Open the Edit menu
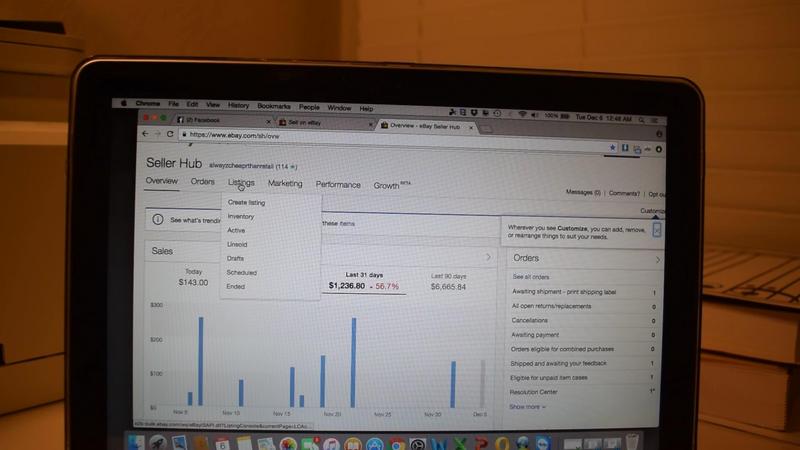This screenshot has width=800, height=450. (x=192, y=104)
